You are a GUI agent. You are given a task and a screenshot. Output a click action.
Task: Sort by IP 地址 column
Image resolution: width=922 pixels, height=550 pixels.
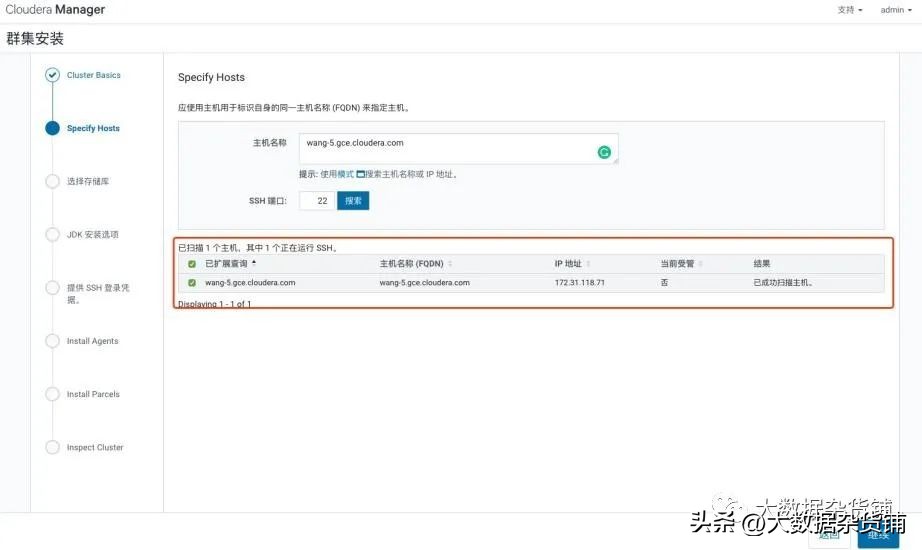pos(572,264)
